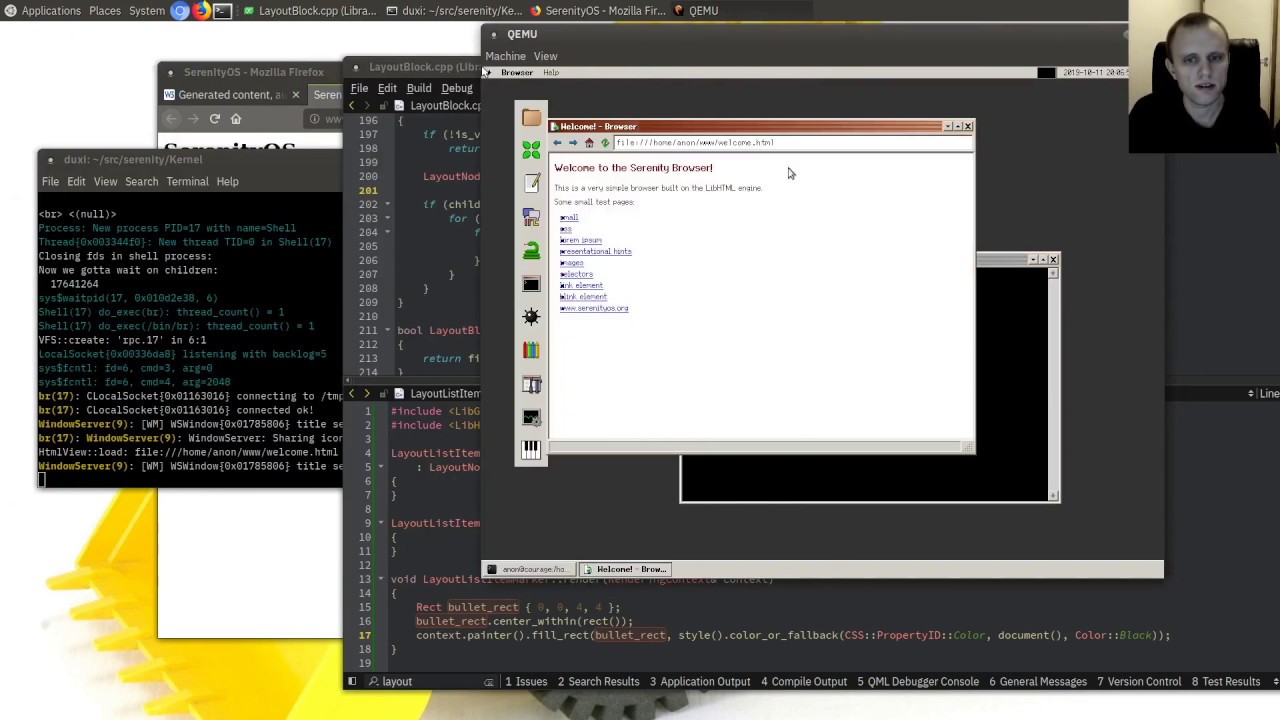
Task: Open the terminal window's Help menu
Action: point(227,181)
